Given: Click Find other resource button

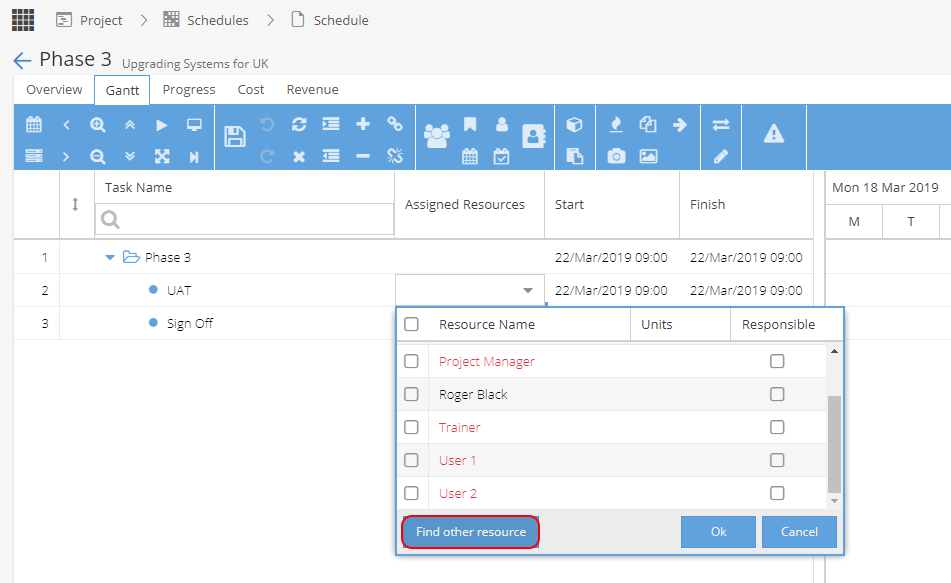Looking at the screenshot, I should click(x=471, y=531).
